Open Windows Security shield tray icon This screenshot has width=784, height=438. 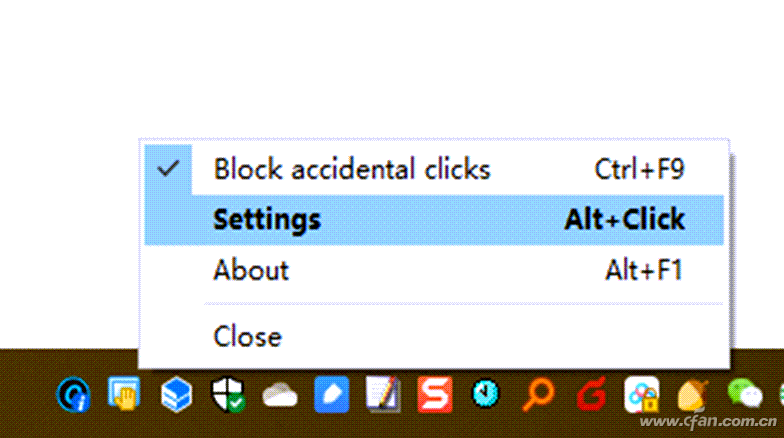[228, 394]
